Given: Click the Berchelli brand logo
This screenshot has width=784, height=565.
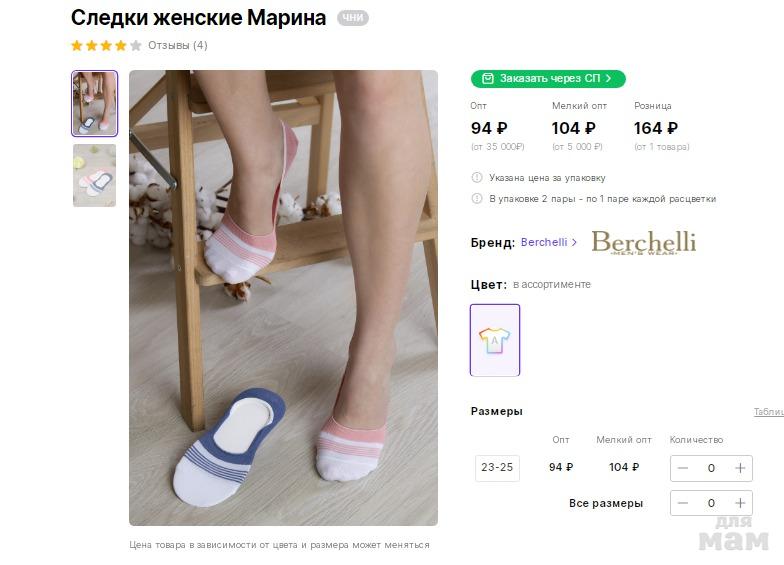Looking at the screenshot, I should coord(643,242).
